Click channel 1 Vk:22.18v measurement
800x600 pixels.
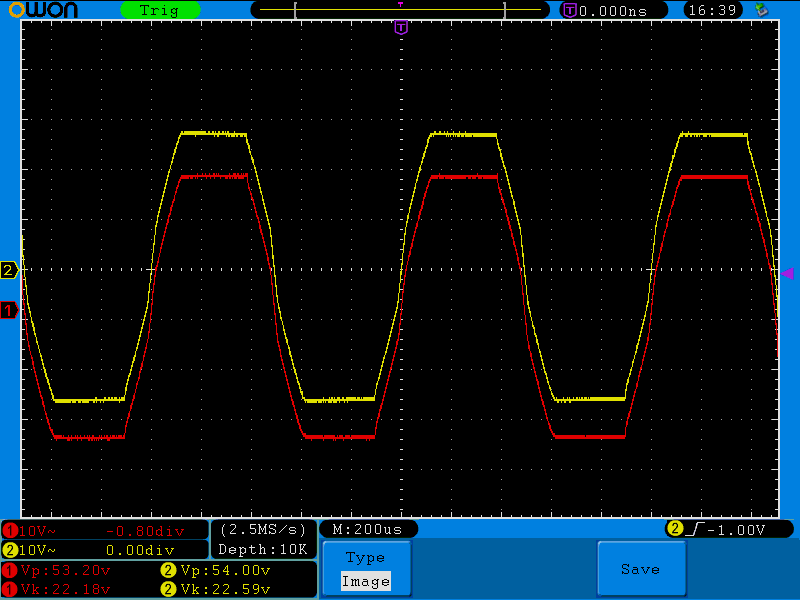65,589
